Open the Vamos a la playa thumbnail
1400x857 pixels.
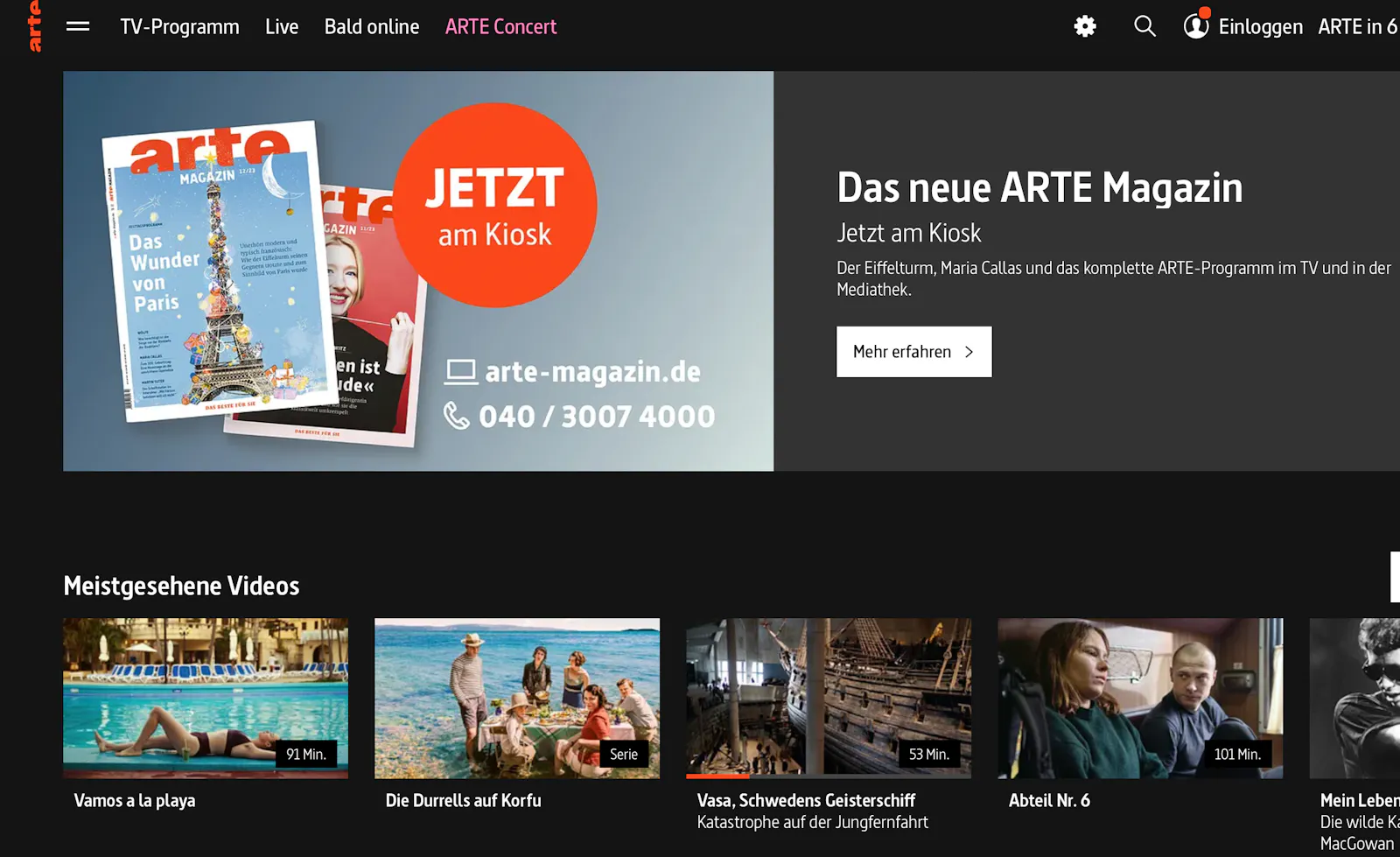[206, 698]
